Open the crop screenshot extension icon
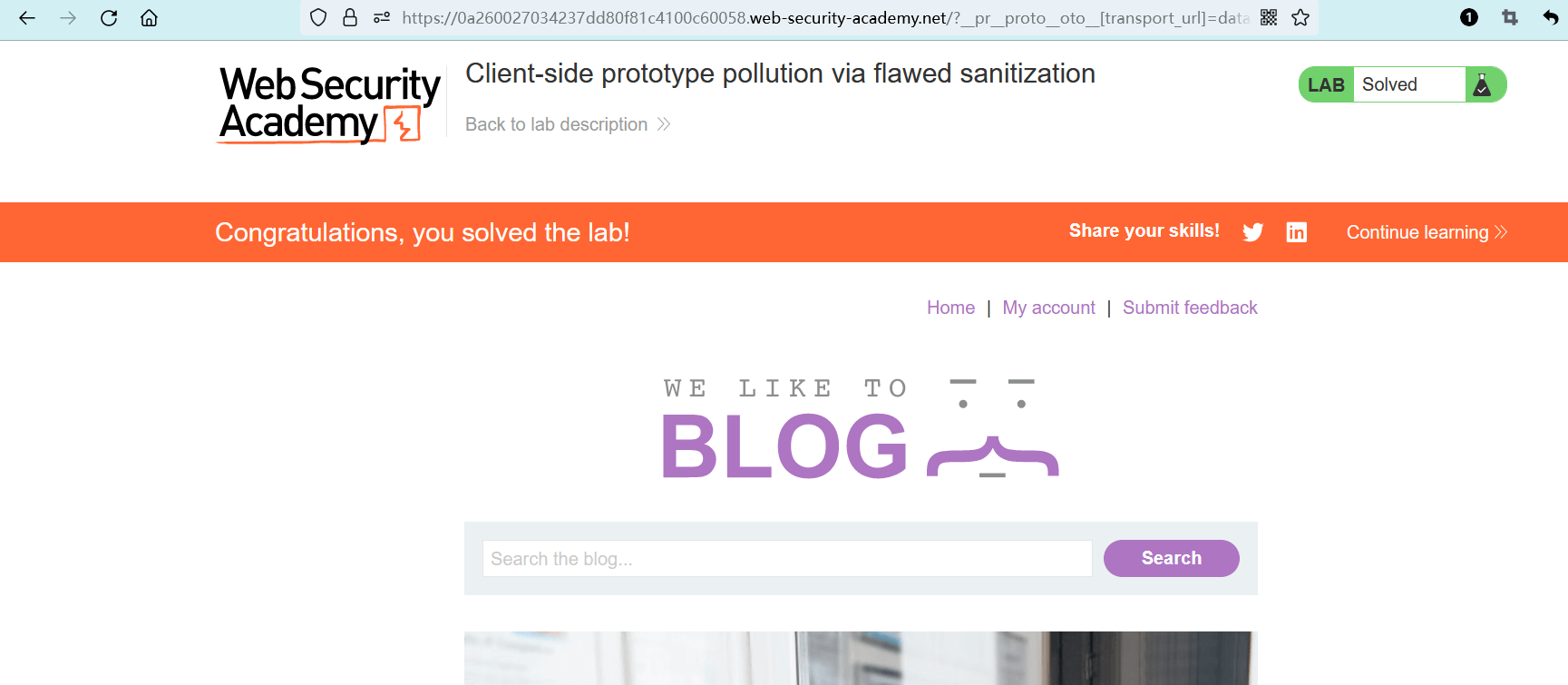The image size is (1568, 685). 1510,18
